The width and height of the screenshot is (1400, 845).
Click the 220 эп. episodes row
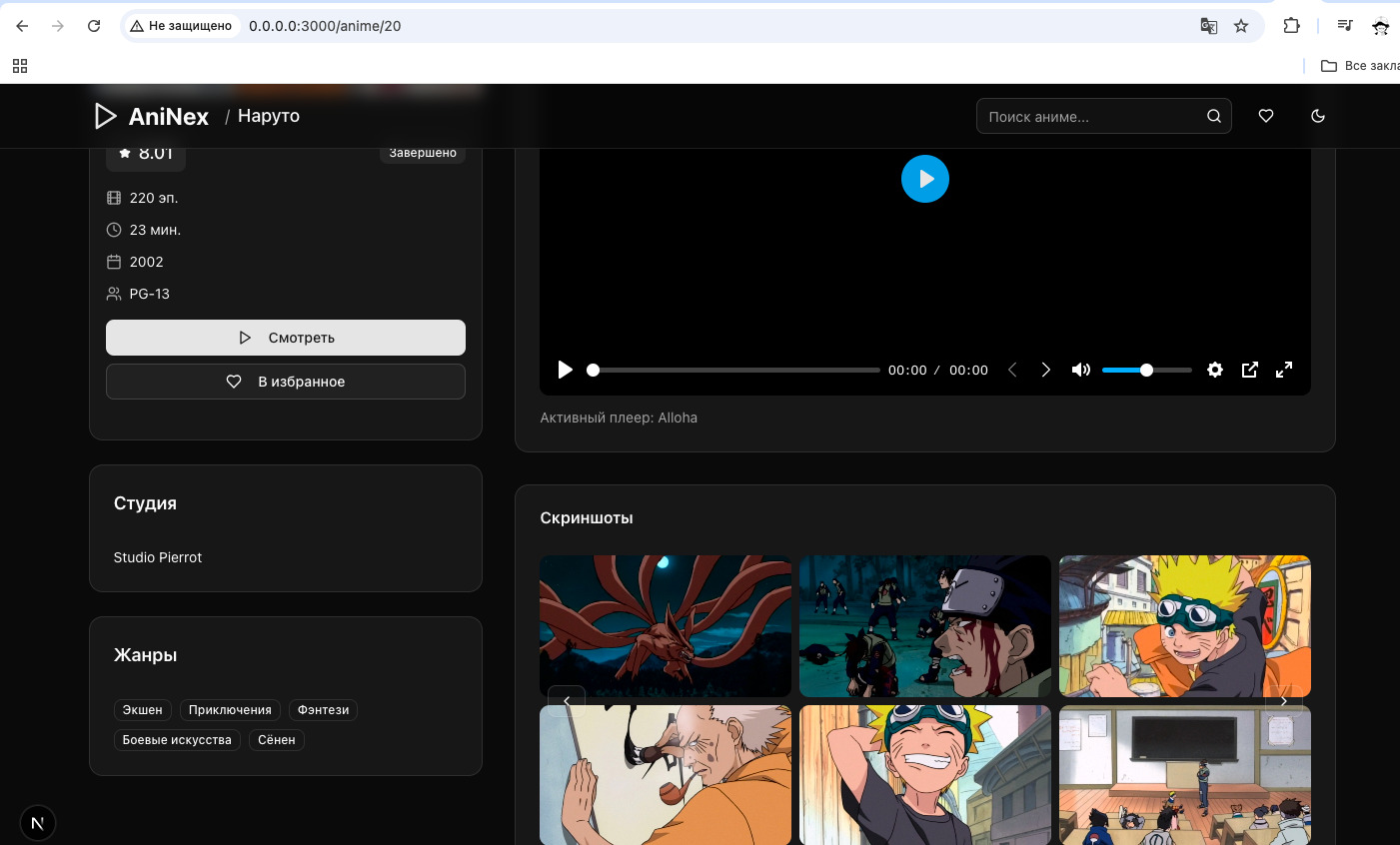tap(142, 198)
